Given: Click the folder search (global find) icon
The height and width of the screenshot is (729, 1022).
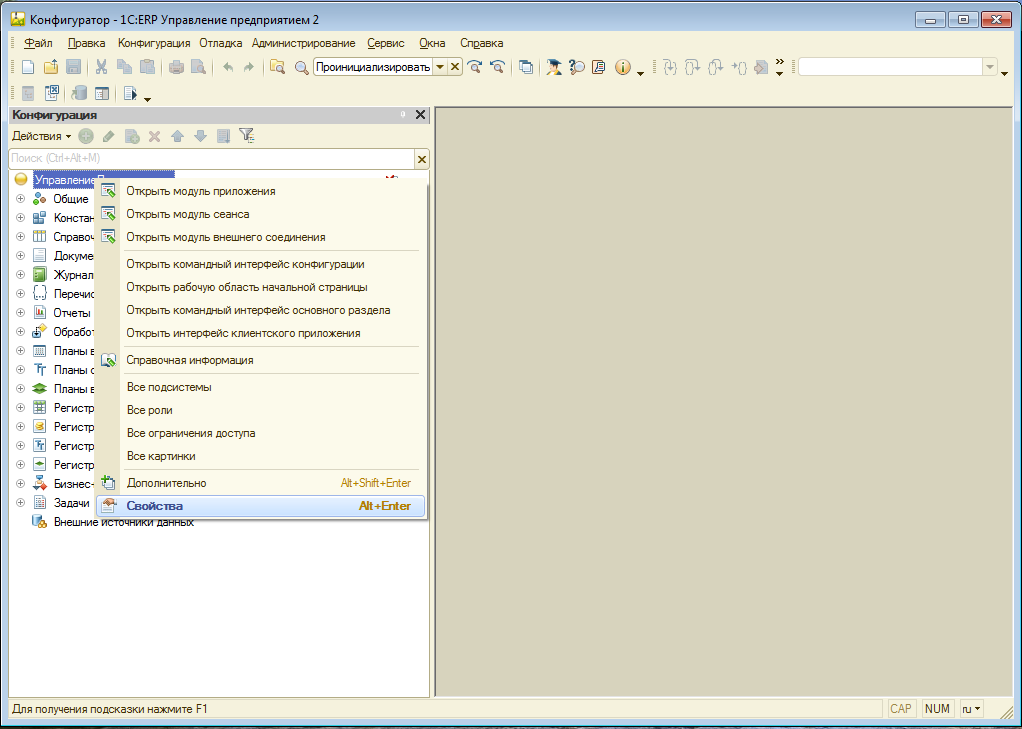Looking at the screenshot, I should click(x=278, y=67).
